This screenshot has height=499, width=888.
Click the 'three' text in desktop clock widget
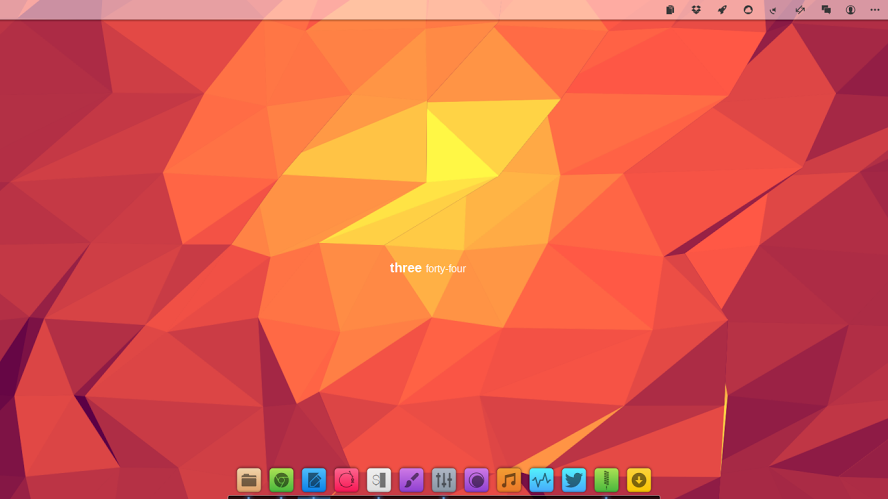click(405, 268)
